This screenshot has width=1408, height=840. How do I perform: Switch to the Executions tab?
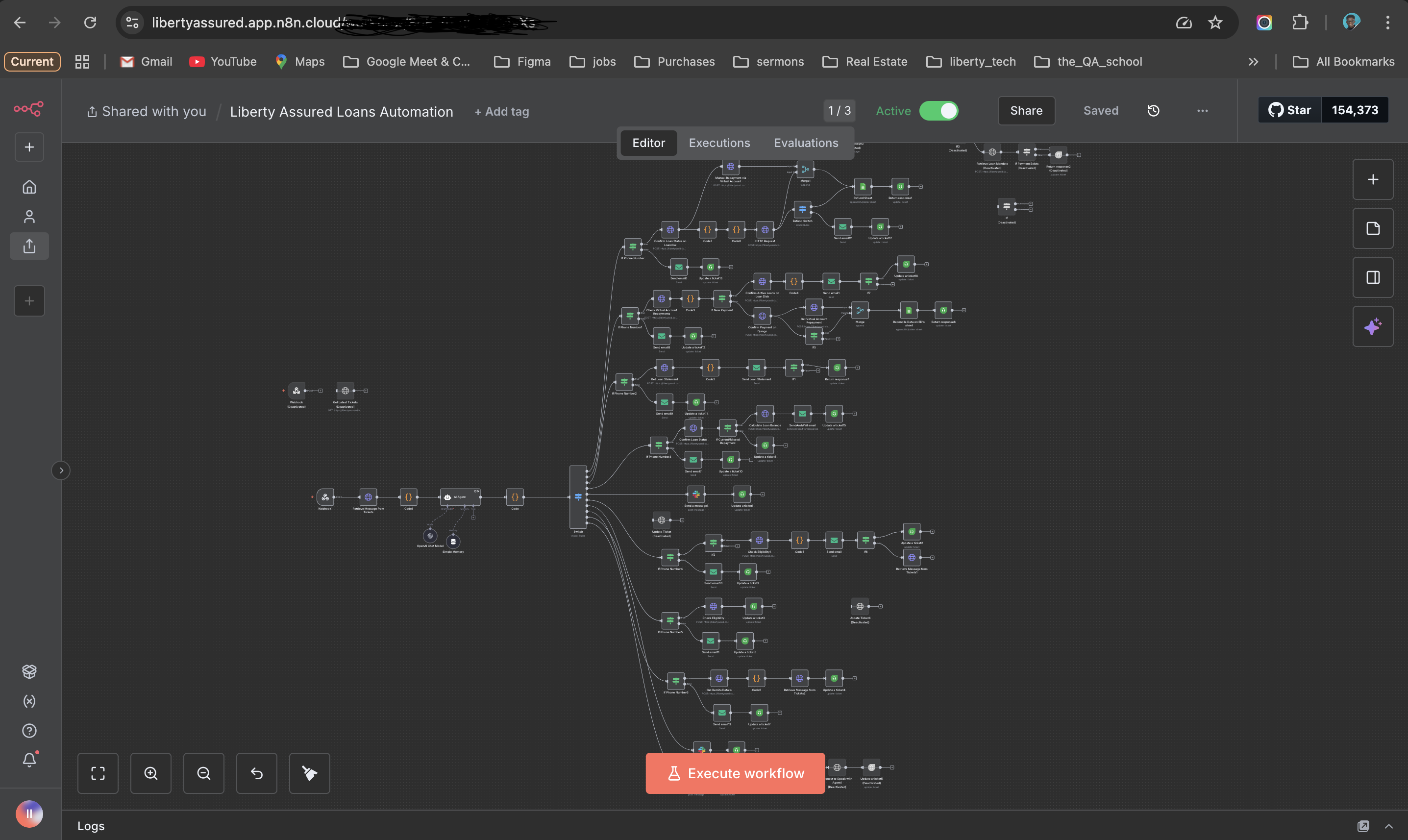719,143
